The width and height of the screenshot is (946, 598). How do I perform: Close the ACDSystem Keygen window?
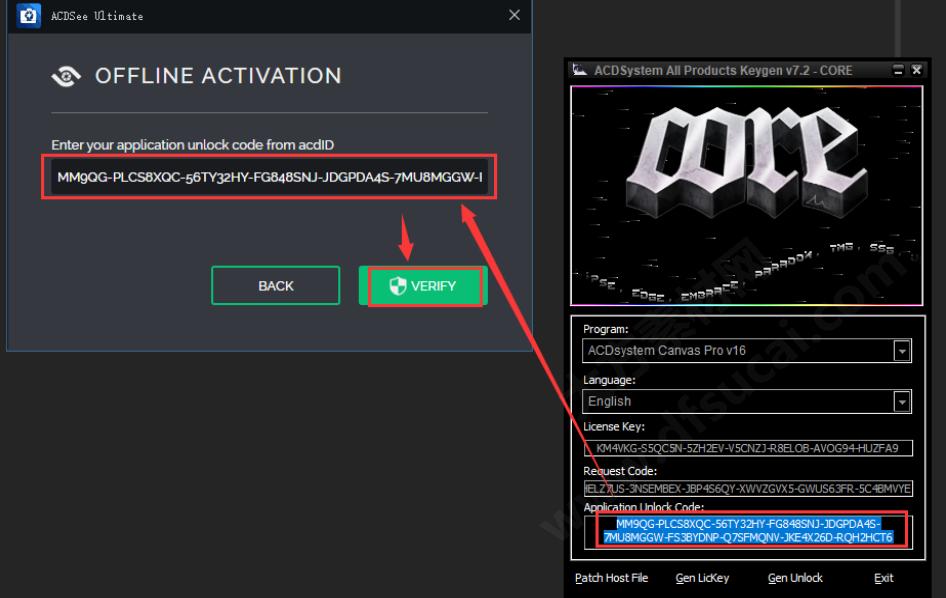pos(916,70)
